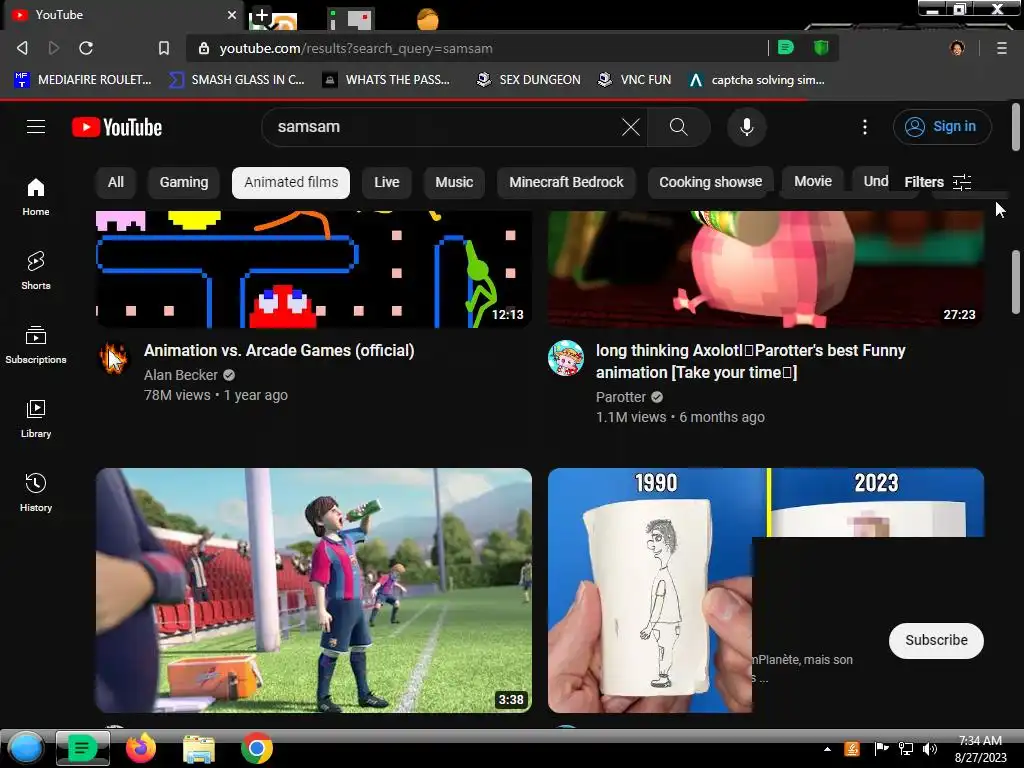Click the green chat extension icon
1024x768 pixels.
coord(786,48)
